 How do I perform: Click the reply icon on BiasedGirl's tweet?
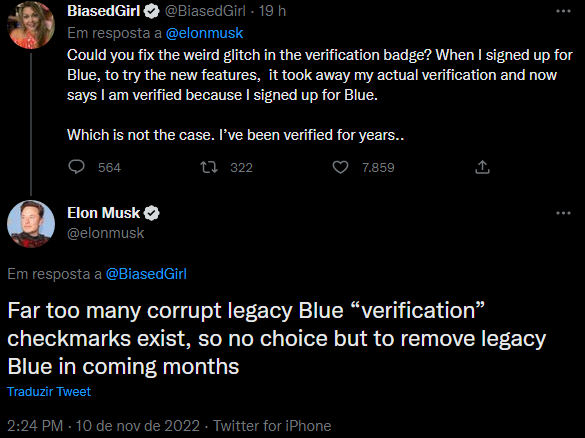pos(76,167)
